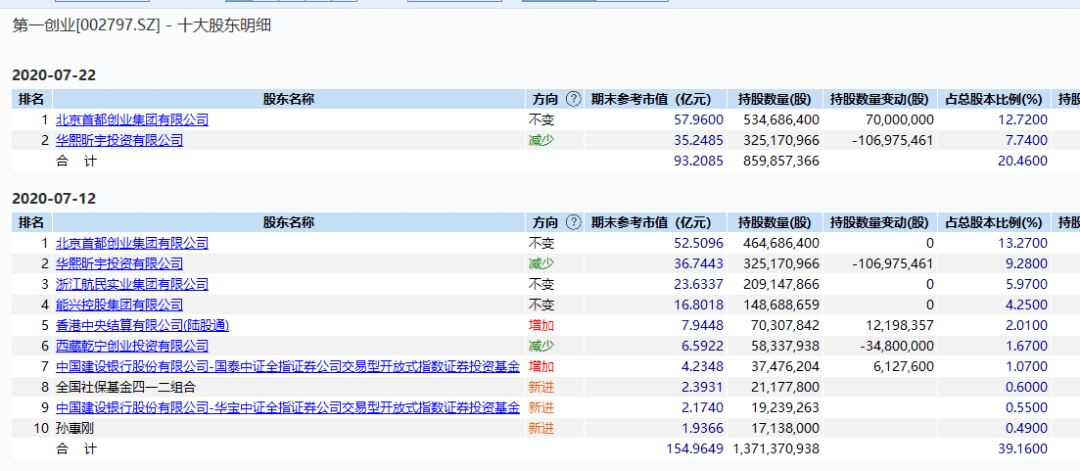Select ratio cell 0.4900
Image resolution: width=1080 pixels, height=471 pixels.
(x=1026, y=428)
